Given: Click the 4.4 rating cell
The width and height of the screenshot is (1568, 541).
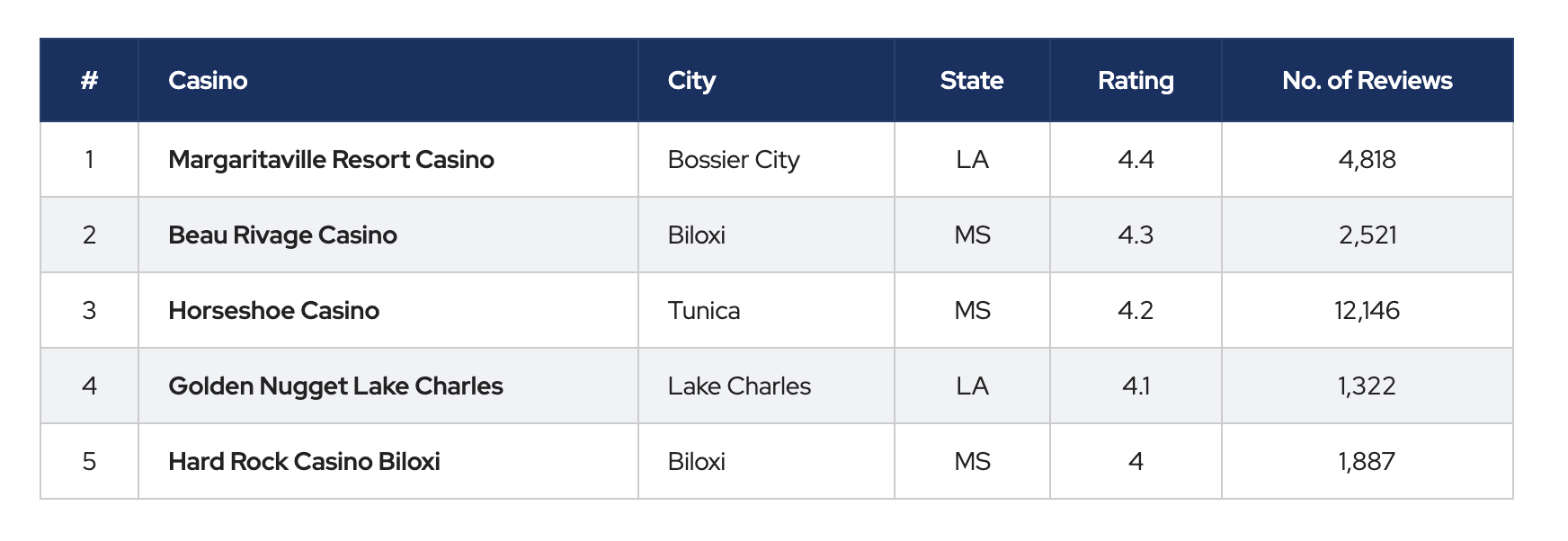Looking at the screenshot, I should coord(1136,160).
